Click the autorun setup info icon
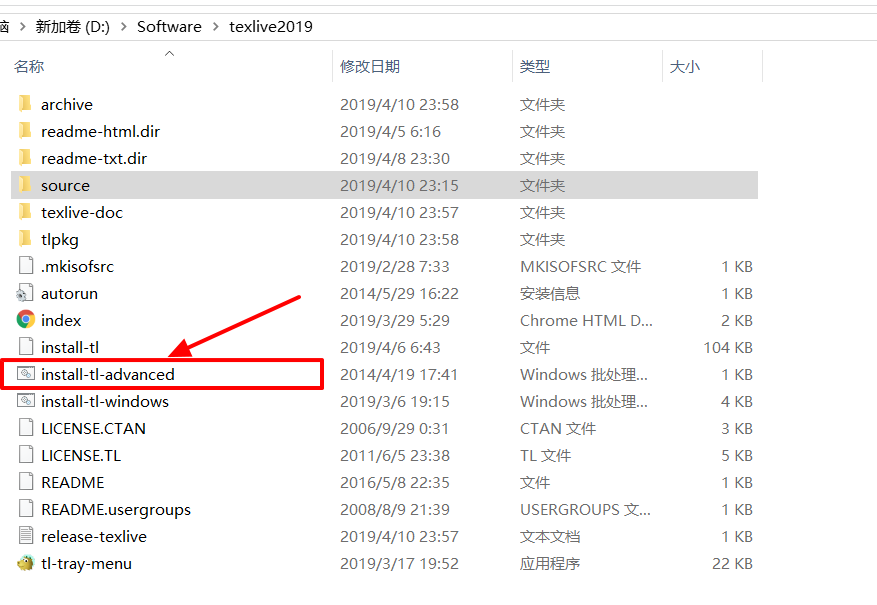 coord(25,293)
